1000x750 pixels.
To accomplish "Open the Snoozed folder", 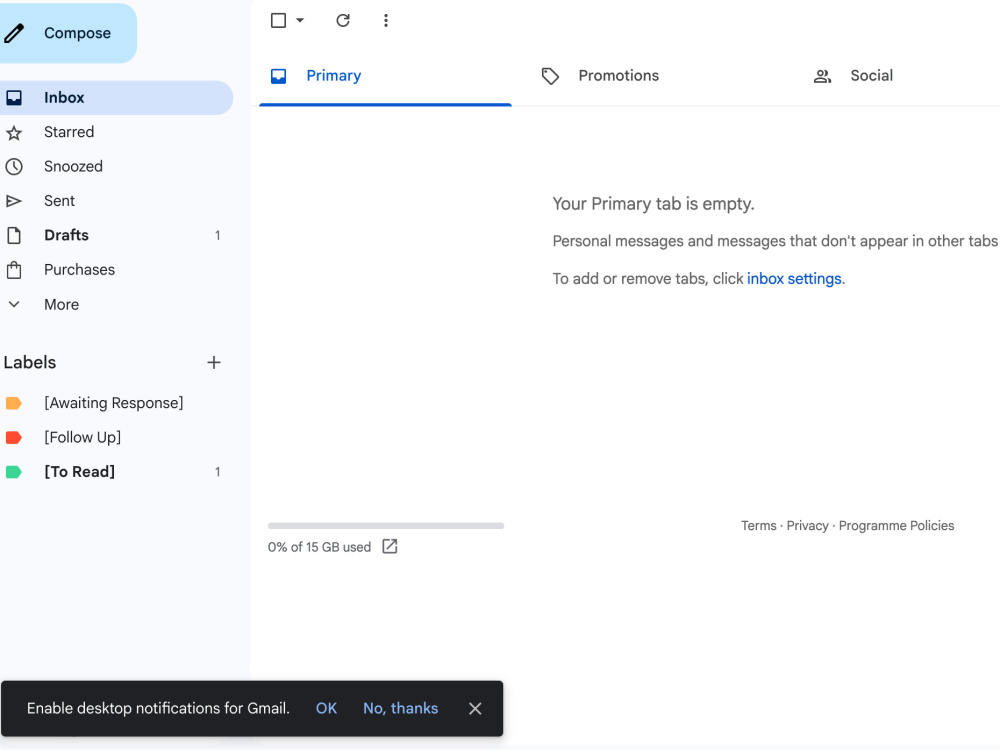I will pyautogui.click(x=116, y=166).
